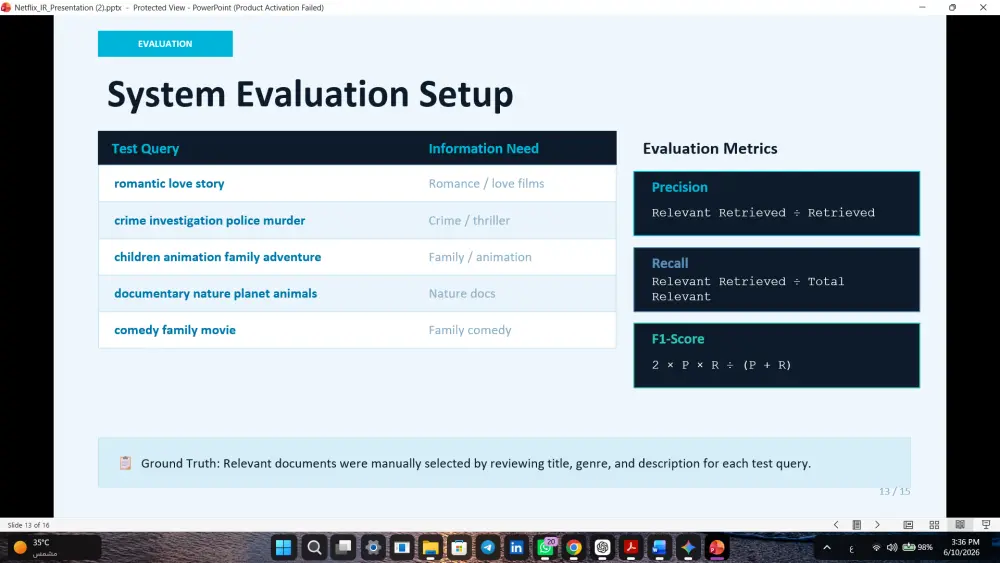Go to the next slide arrow
The width and height of the screenshot is (1000, 563).
click(878, 525)
